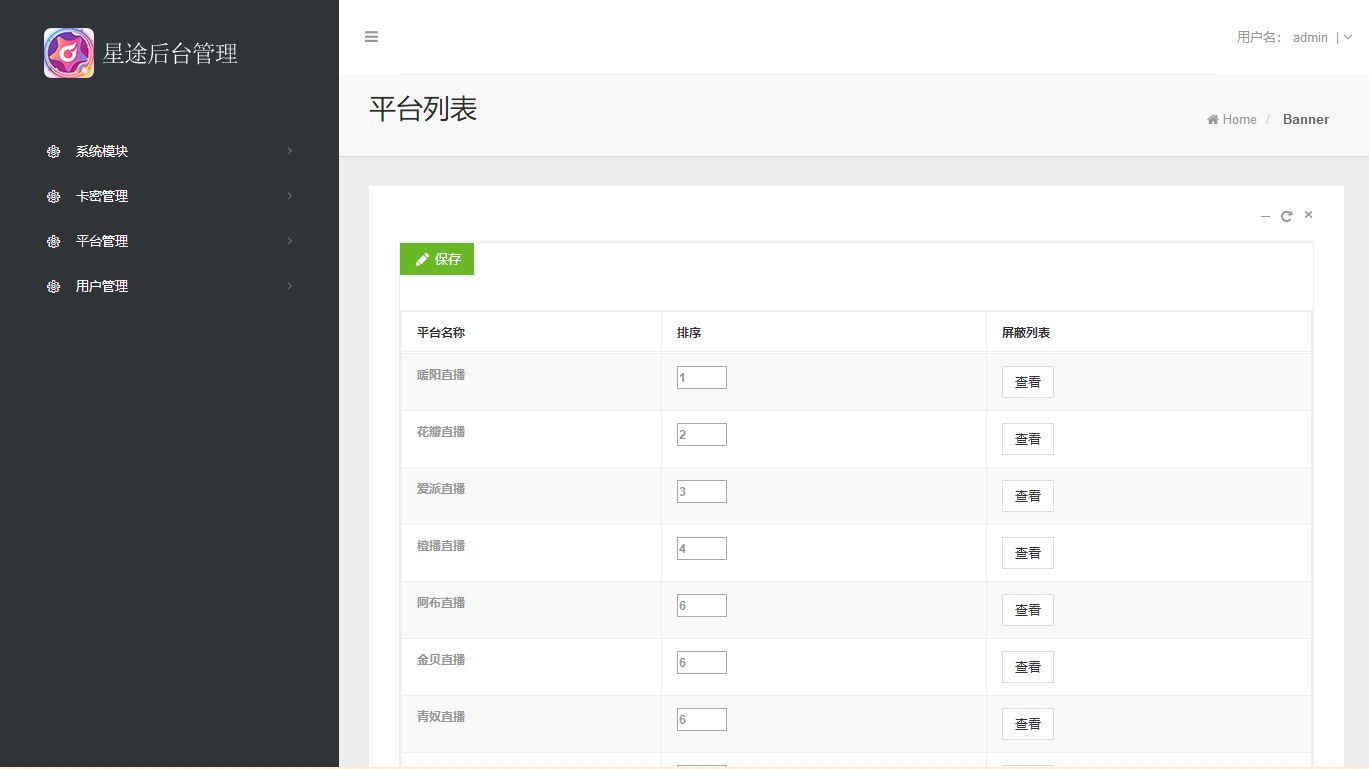Expand the 平台管理 chevron arrow
The image size is (1369, 769).
(x=290, y=241)
